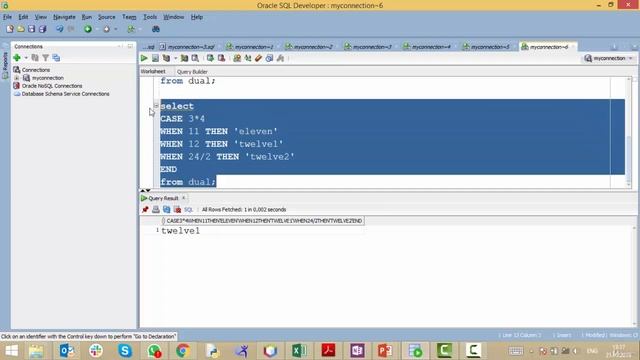Open the Navigate menu
The image size is (640, 360).
point(64,17)
